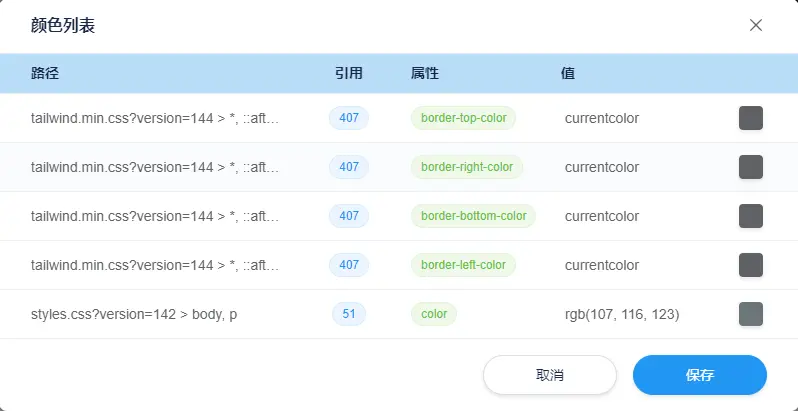This screenshot has width=798, height=411.
Task: Select the styles.css?version=142 path text
Action: 134,314
